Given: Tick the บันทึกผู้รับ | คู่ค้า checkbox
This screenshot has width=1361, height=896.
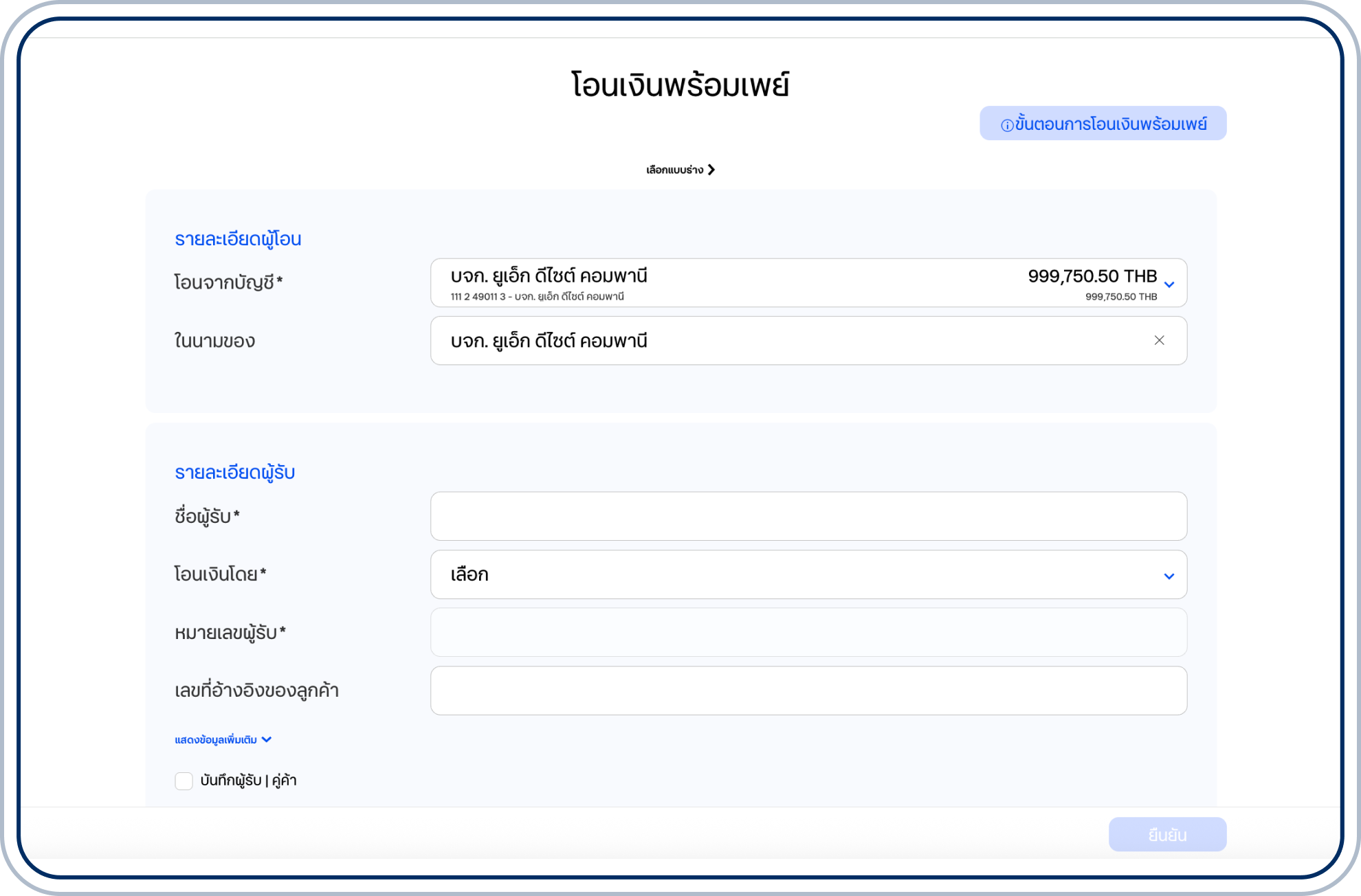Looking at the screenshot, I should (184, 781).
